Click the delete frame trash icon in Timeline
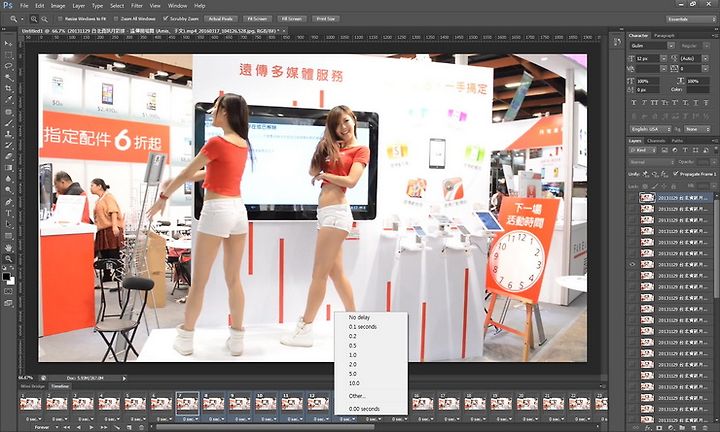Screen dimensions: 720x432 pos(141,427)
